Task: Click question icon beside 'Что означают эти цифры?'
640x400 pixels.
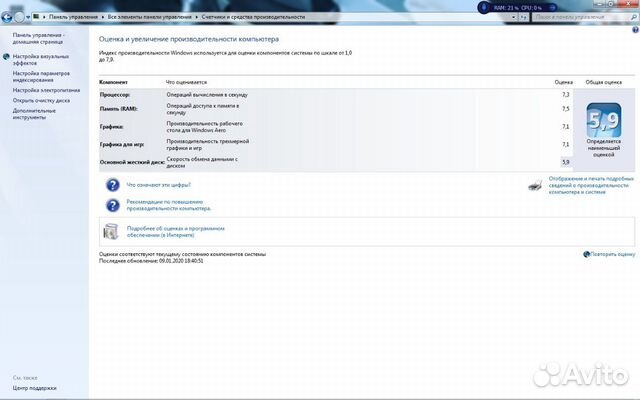Action: click(x=113, y=185)
